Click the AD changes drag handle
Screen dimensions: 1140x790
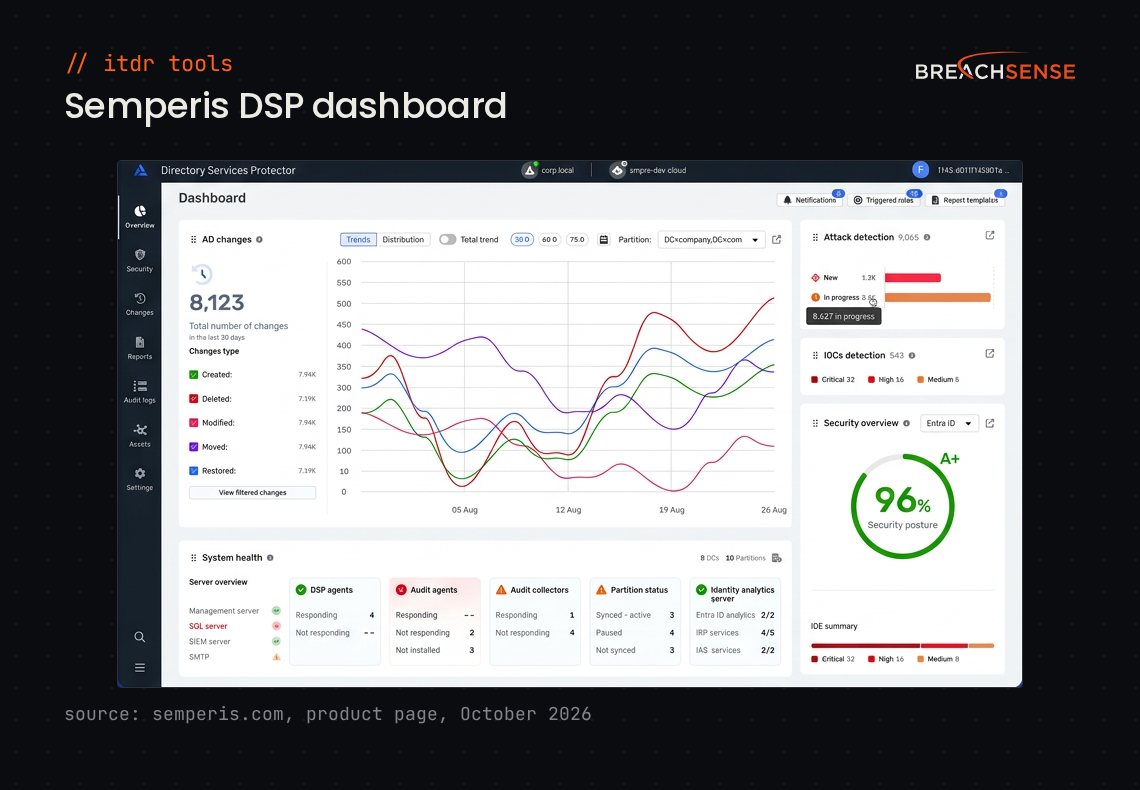point(193,240)
